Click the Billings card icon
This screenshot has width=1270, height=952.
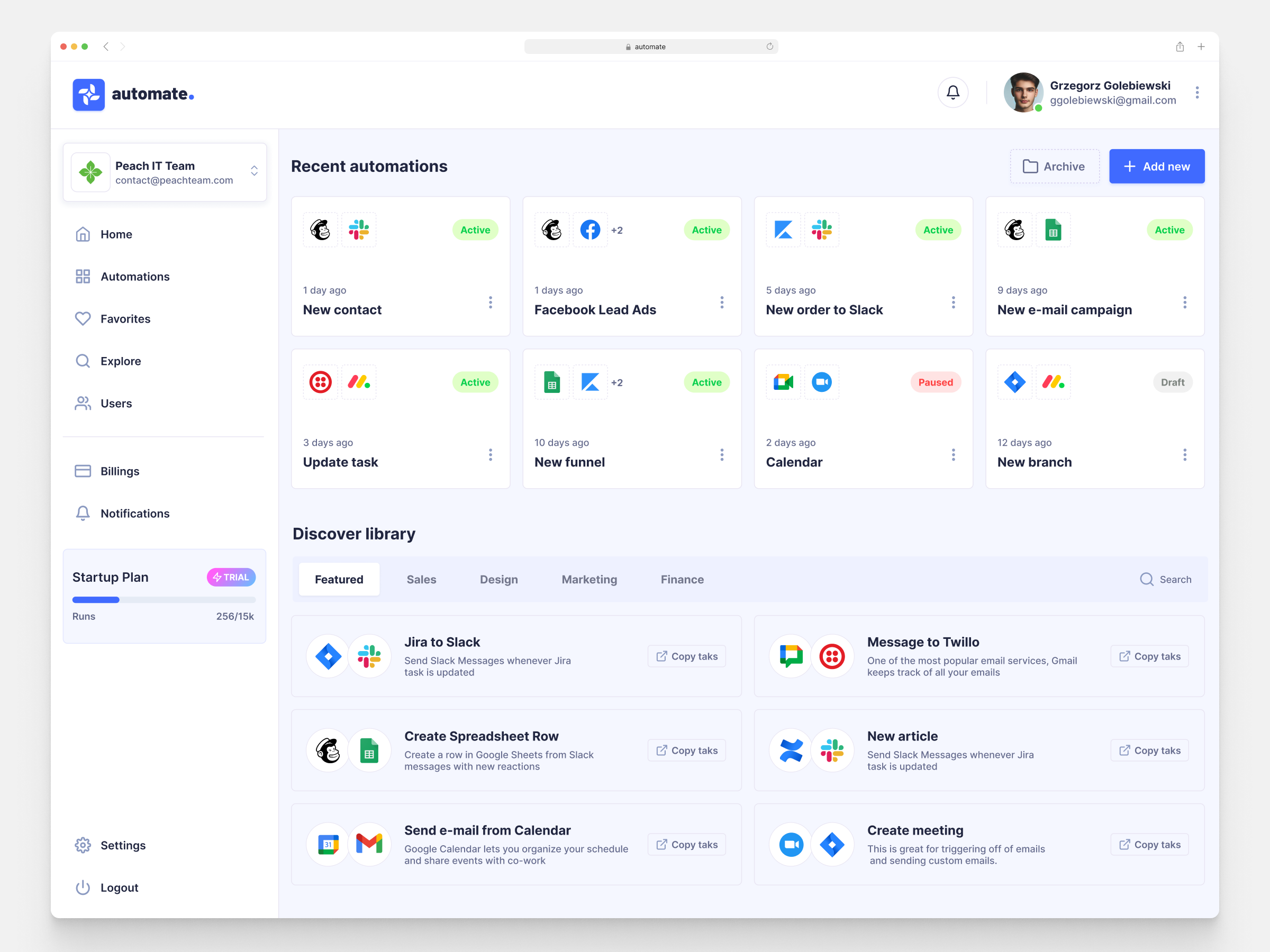83,471
